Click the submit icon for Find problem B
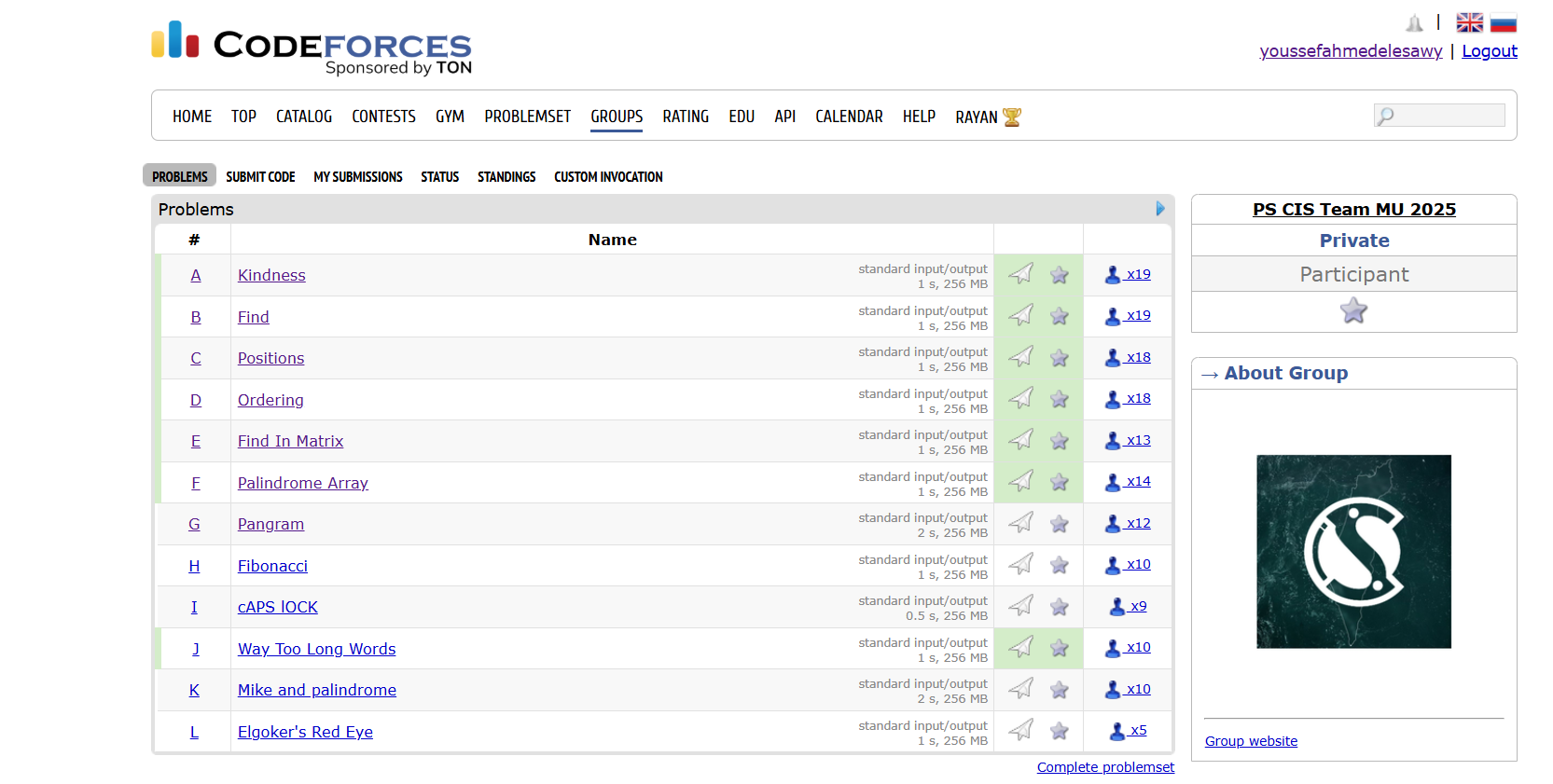 coord(1021,315)
